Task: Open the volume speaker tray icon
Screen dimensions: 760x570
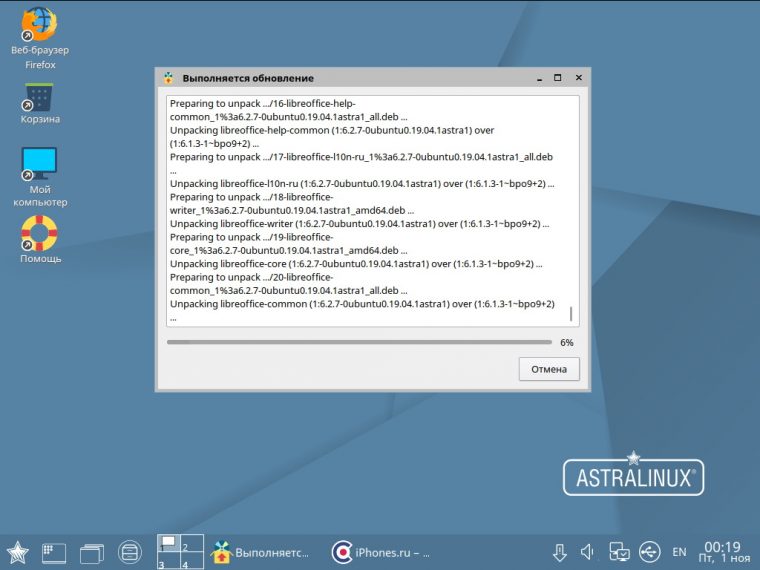Action: 587,552
